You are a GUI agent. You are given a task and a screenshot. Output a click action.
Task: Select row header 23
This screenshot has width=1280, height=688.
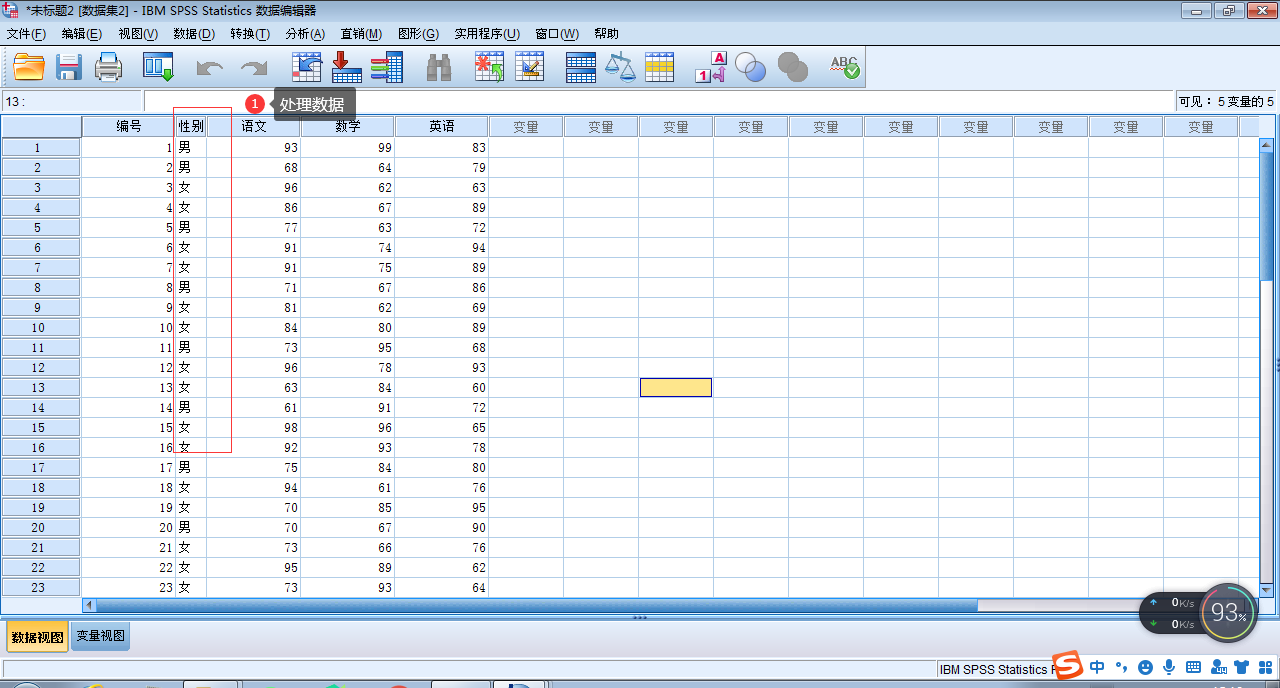pyautogui.click(x=41, y=587)
